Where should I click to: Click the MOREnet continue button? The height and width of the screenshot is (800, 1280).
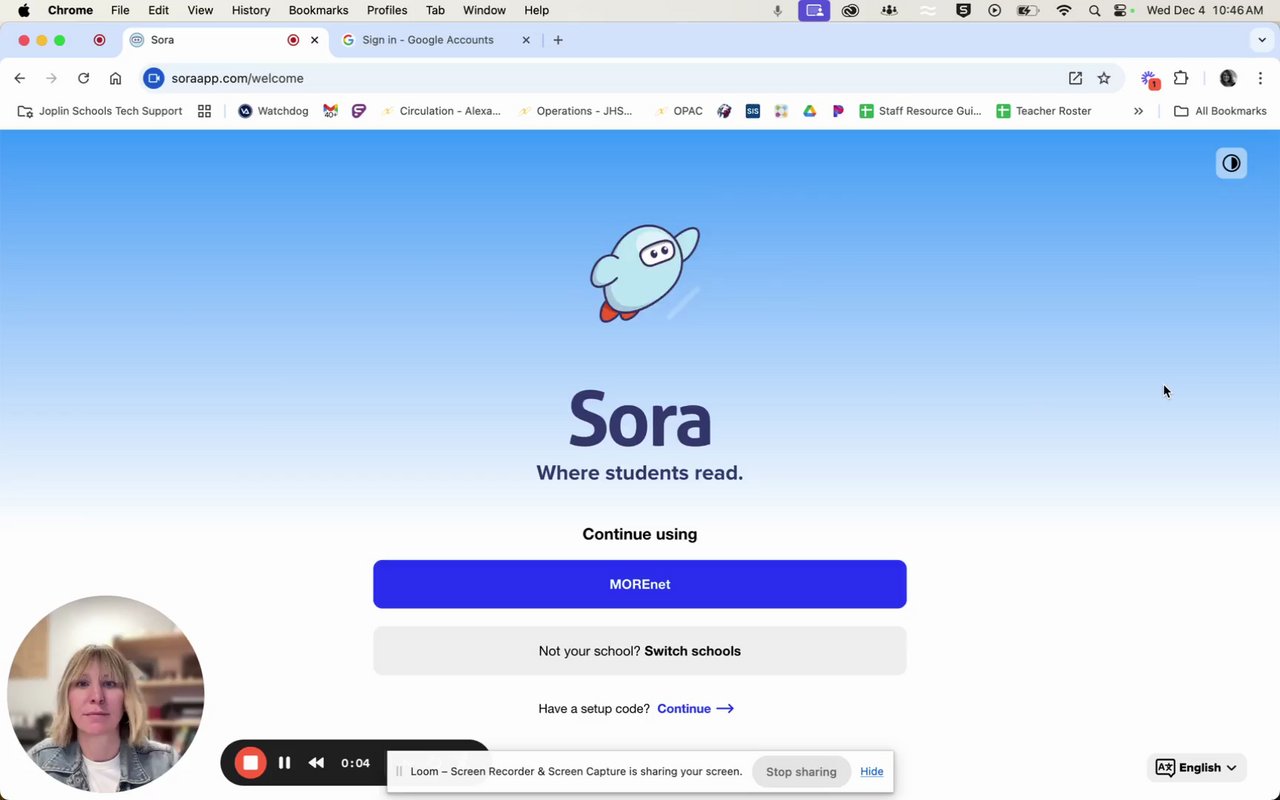click(x=640, y=584)
